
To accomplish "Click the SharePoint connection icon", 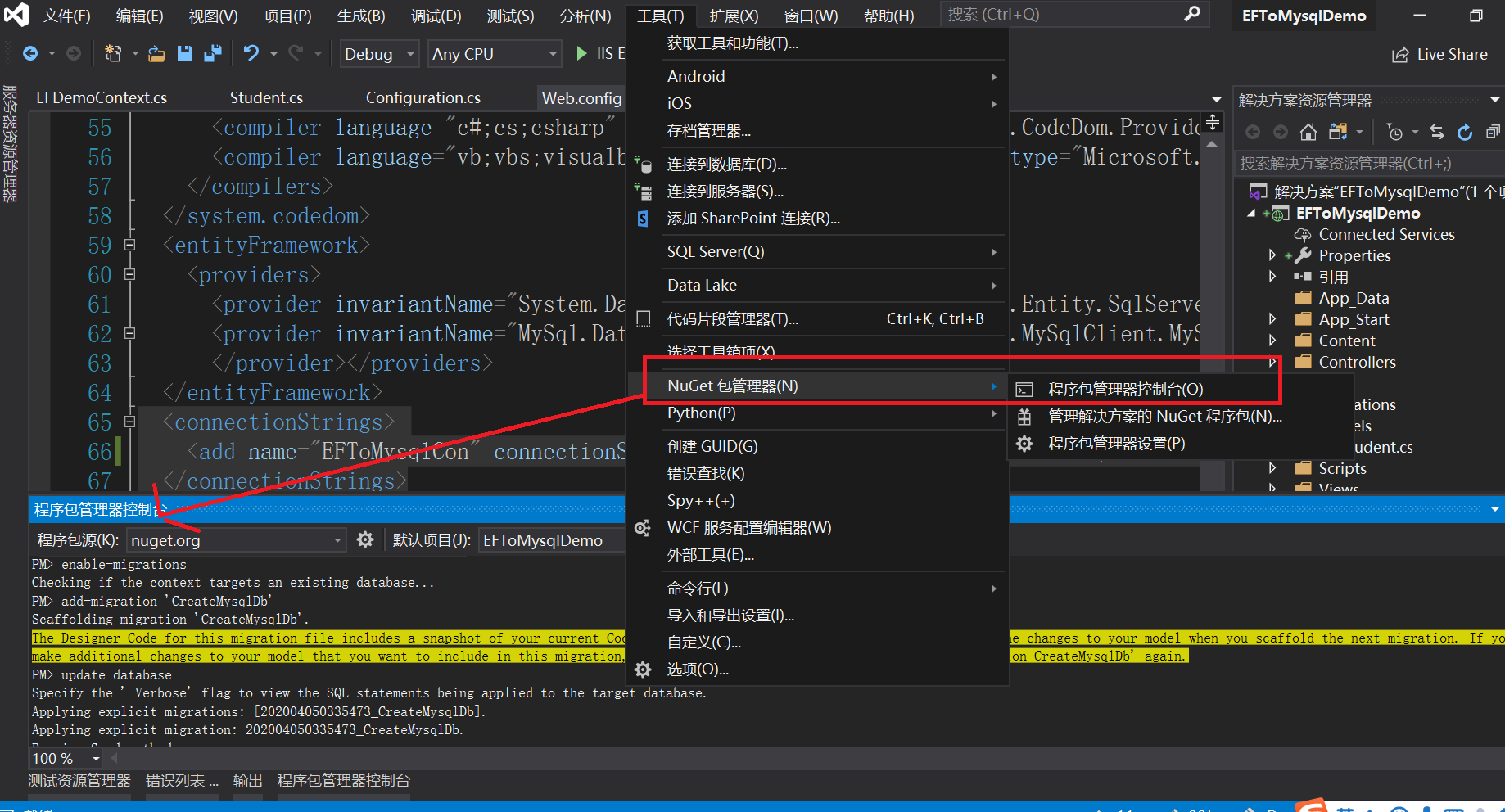I will click(x=643, y=219).
